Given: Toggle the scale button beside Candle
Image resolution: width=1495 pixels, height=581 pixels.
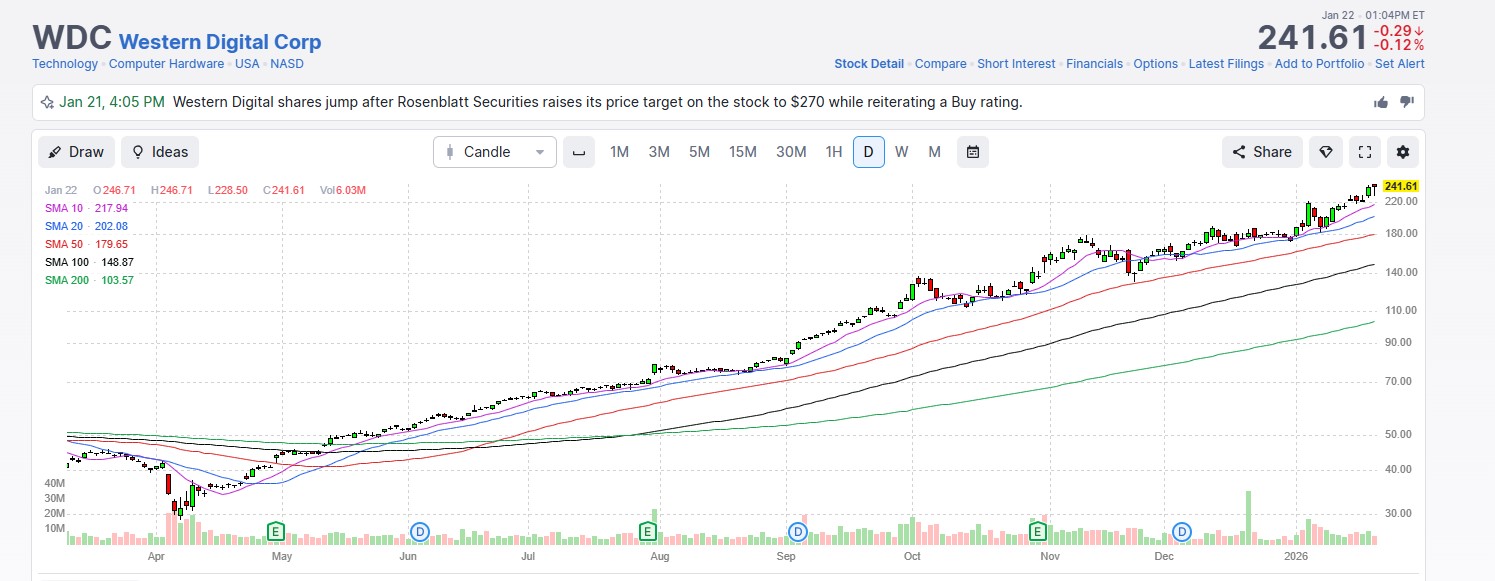Looking at the screenshot, I should pos(577,152).
